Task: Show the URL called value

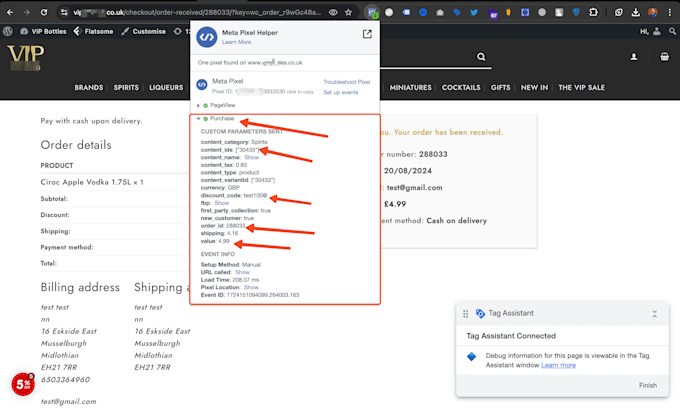Action: pos(242,272)
